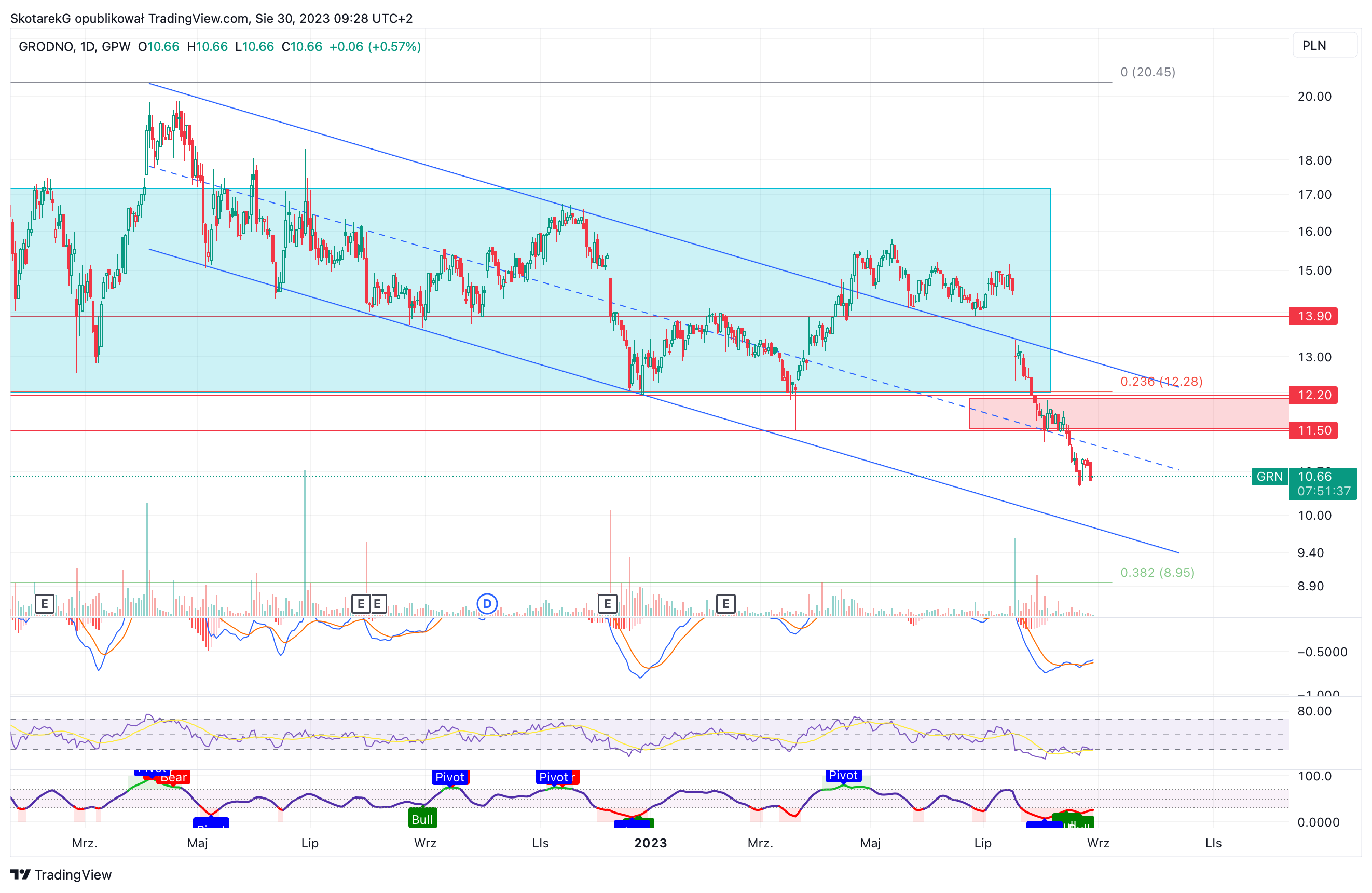This screenshot has height=893, width=1372.
Task: Click the +0.06 (+0.57%) change value
Action: (375, 47)
